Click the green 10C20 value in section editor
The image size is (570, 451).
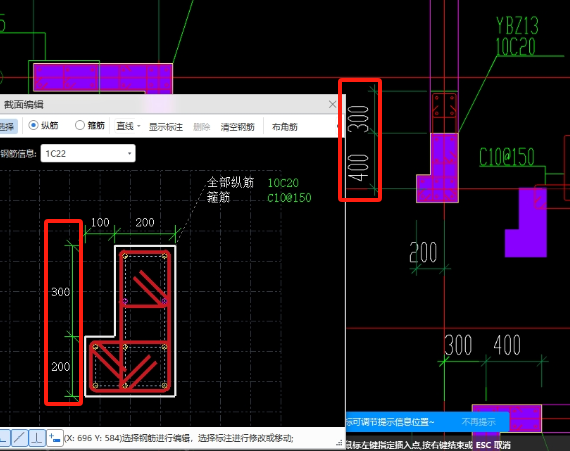click(x=283, y=183)
